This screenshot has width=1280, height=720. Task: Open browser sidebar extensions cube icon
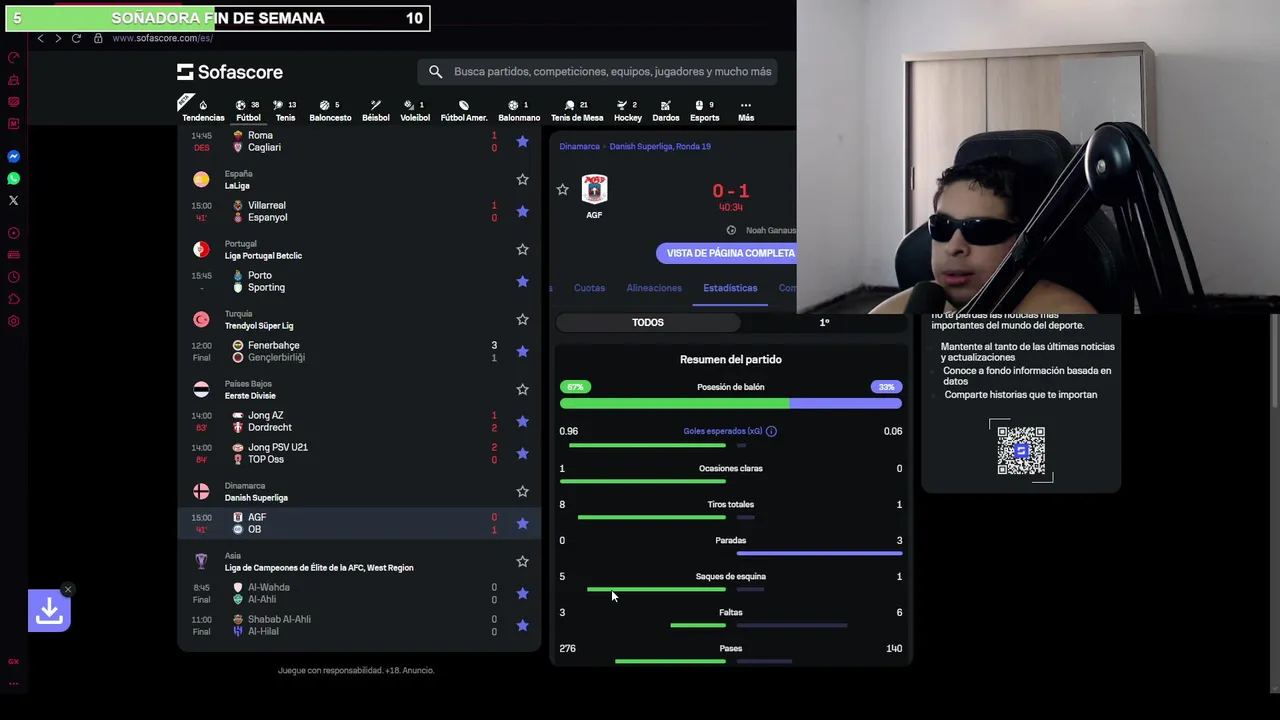click(x=14, y=299)
